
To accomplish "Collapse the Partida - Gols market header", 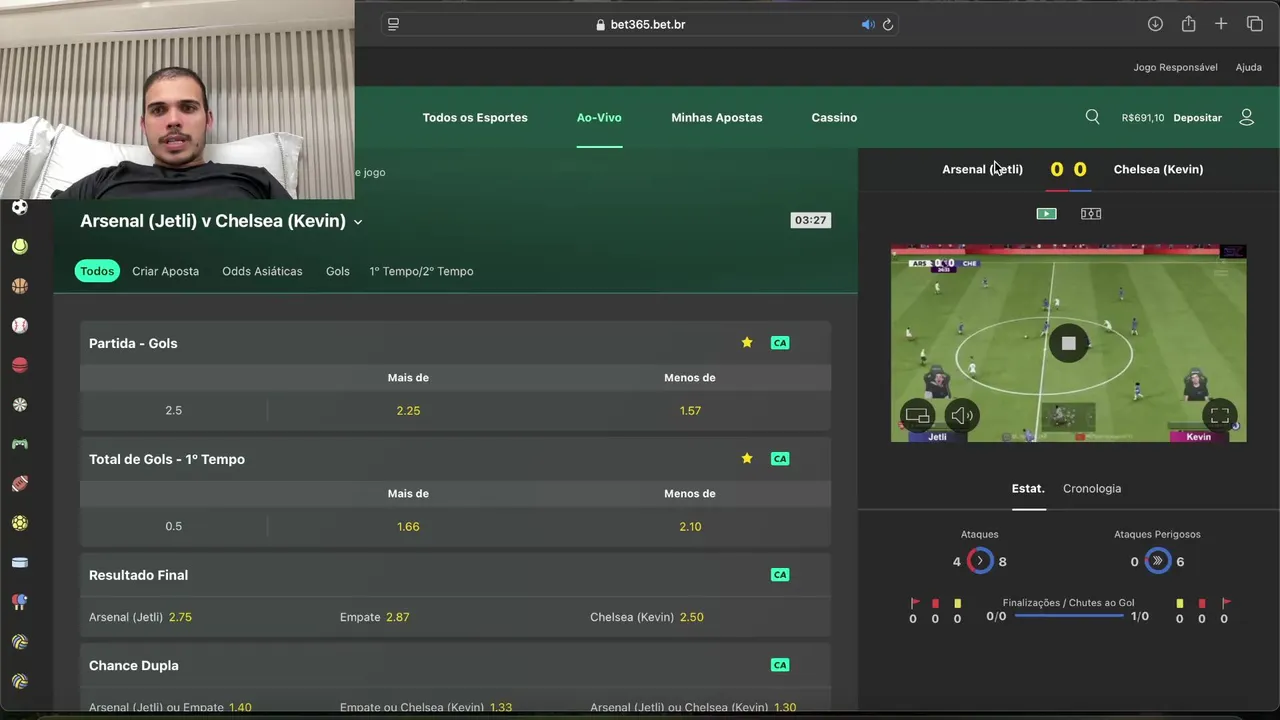I will [x=455, y=343].
